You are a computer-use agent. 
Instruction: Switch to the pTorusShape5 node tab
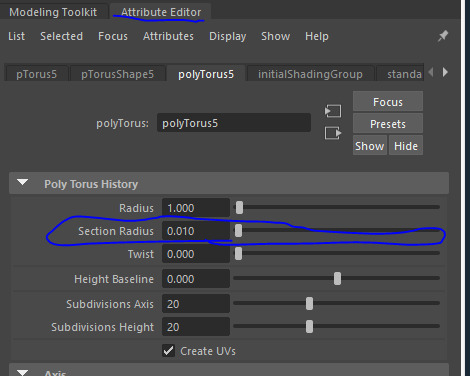[118, 74]
